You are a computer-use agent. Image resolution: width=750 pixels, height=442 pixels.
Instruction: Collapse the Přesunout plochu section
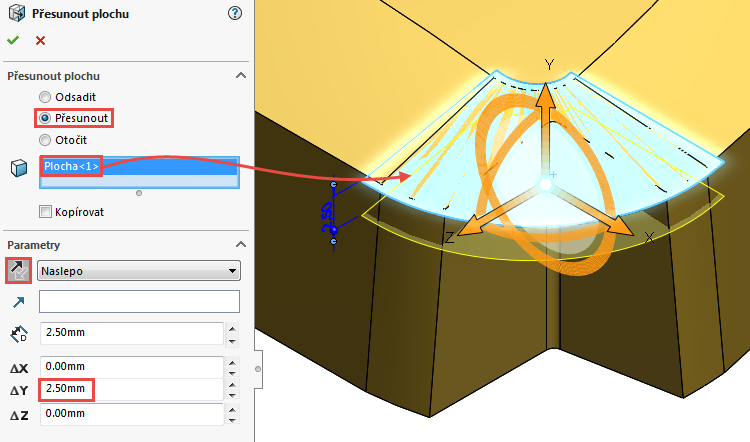[x=241, y=76]
